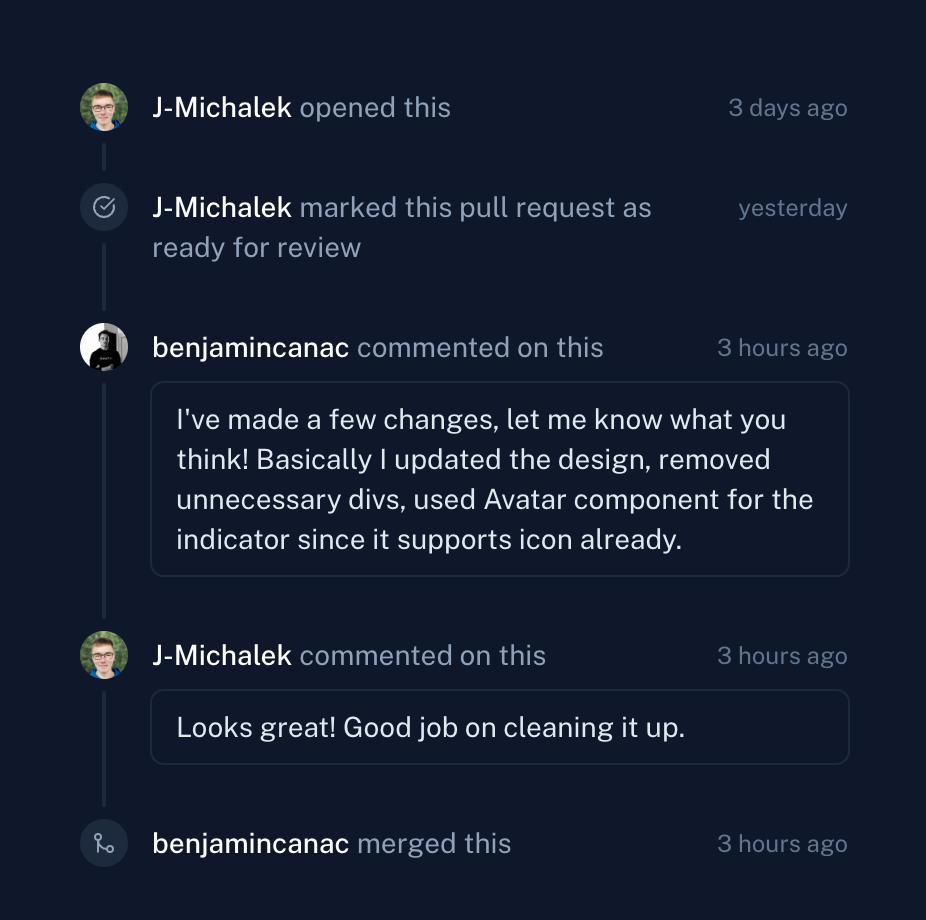This screenshot has height=920, width=926.
Task: Click the merged this event label
Action: pyautogui.click(x=434, y=844)
